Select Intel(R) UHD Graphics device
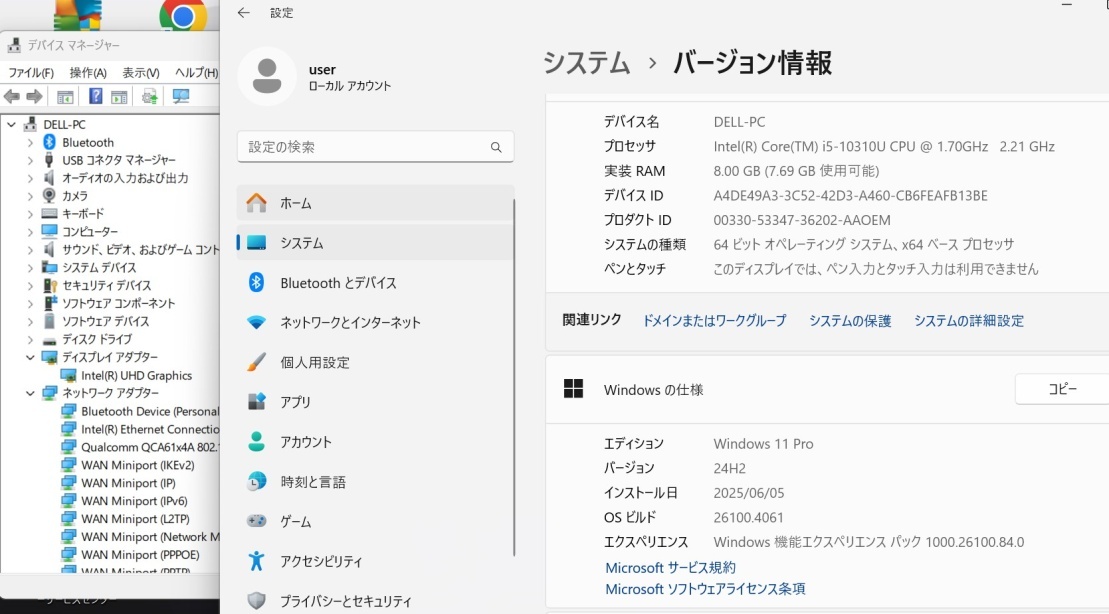 (137, 376)
